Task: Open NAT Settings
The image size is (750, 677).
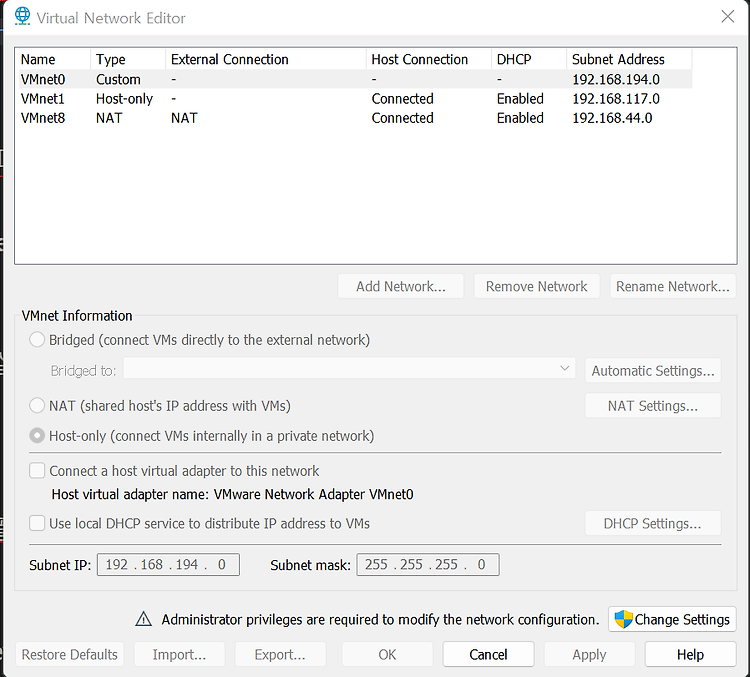Action: click(653, 406)
